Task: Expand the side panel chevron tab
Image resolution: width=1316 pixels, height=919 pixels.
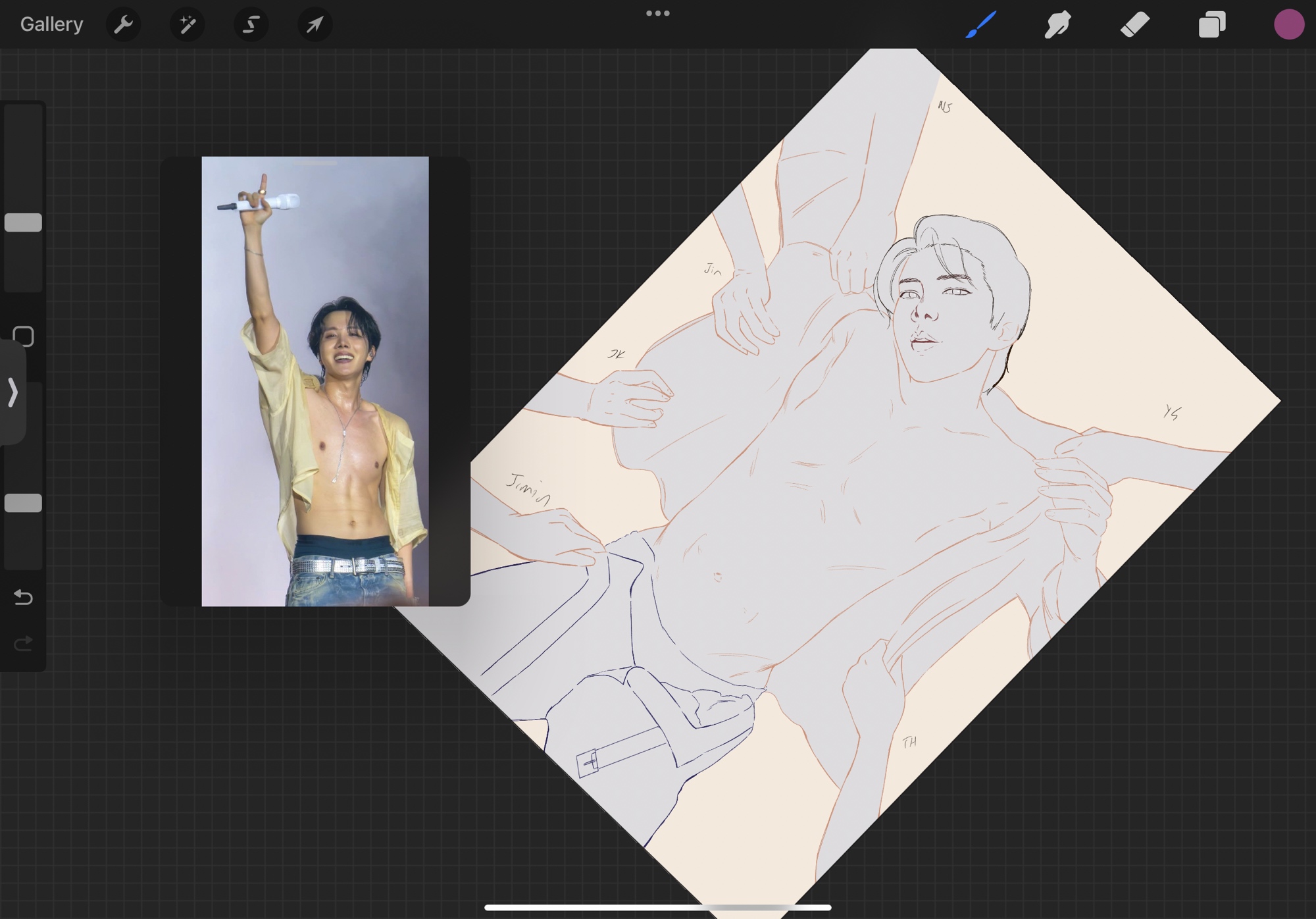Action: (x=13, y=392)
